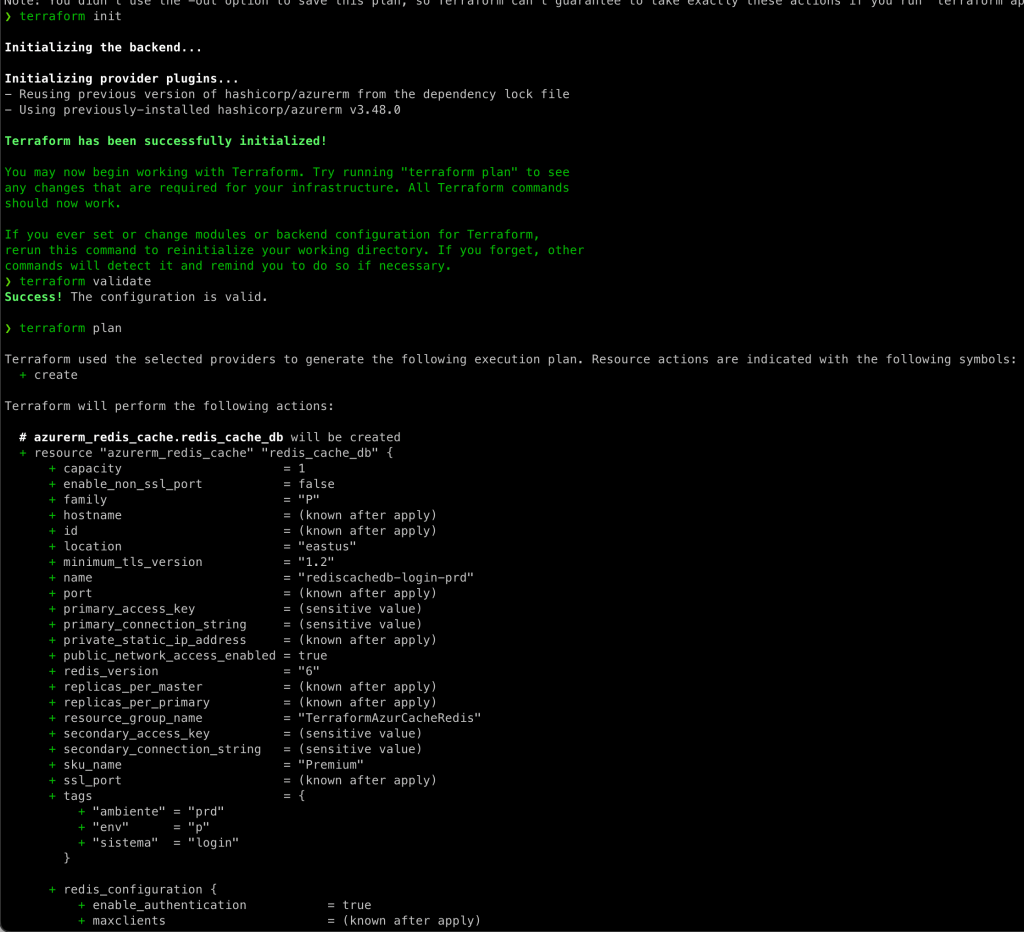Click the azurerm_redis_cache.redis_cache_db heading
The width and height of the screenshot is (1024, 932).
click(158, 437)
